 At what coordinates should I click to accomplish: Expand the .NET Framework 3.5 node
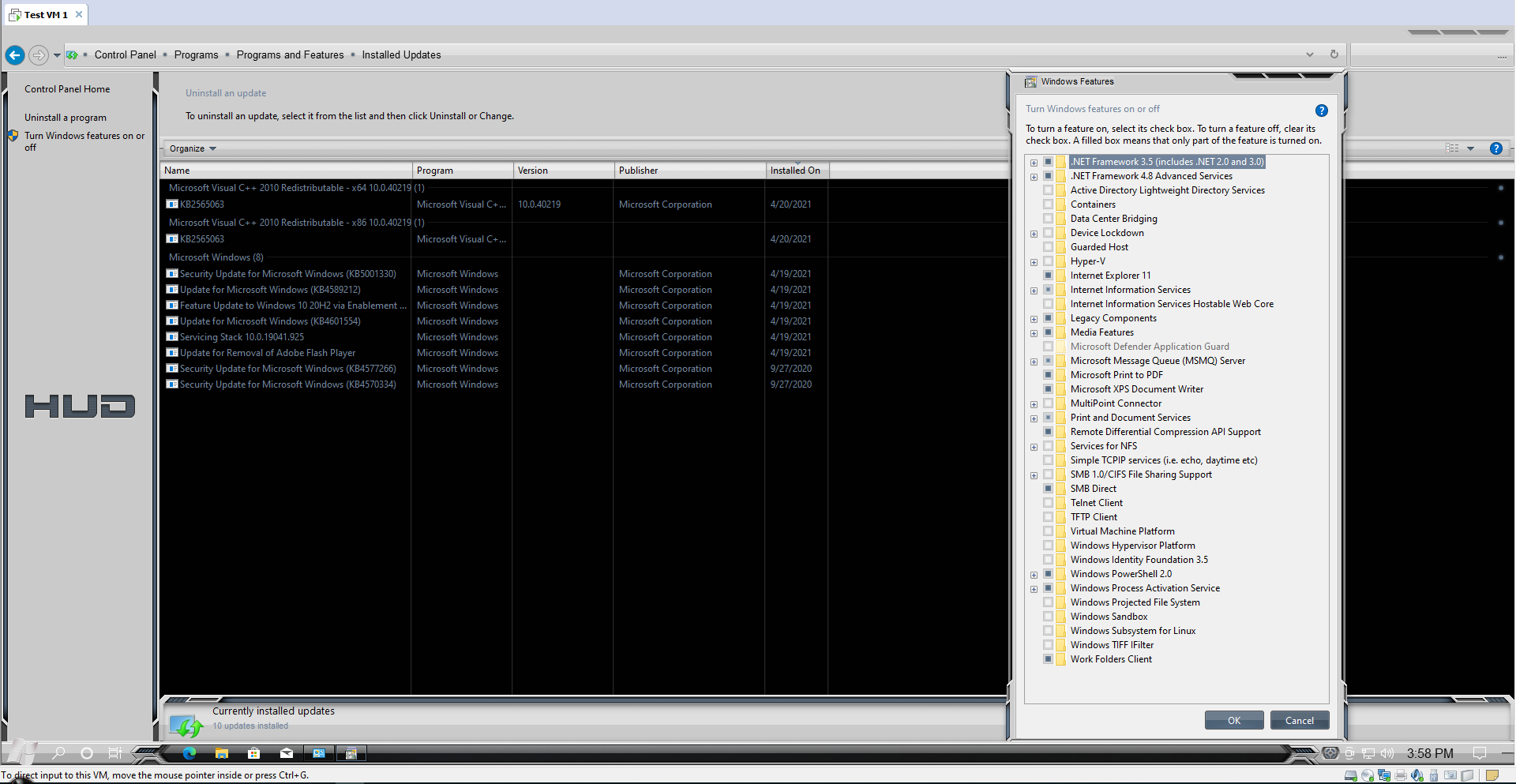[x=1034, y=163]
